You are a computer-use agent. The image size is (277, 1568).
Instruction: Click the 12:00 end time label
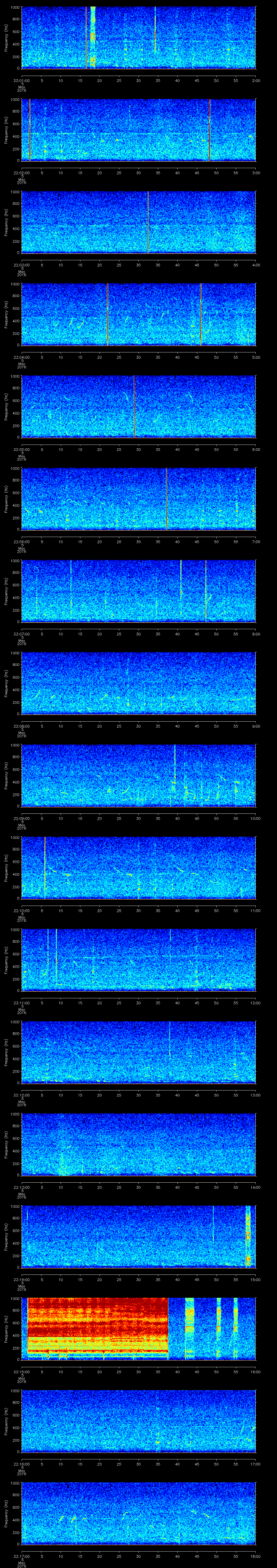tap(255, 1003)
